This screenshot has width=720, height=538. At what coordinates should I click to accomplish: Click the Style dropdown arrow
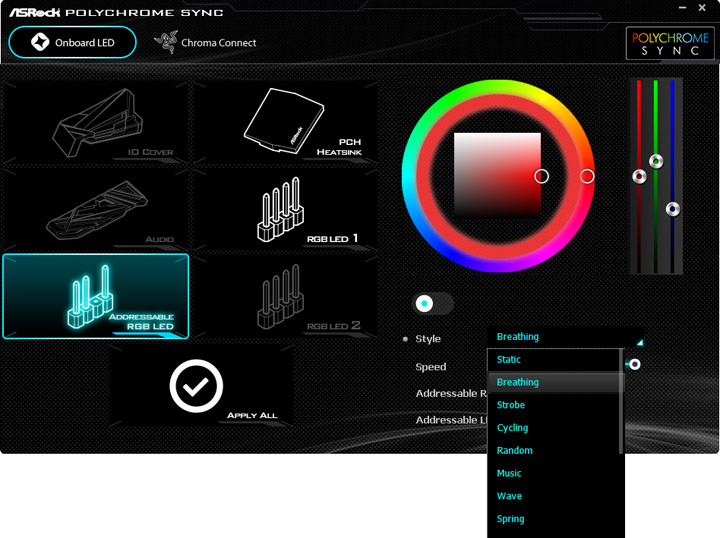click(640, 342)
